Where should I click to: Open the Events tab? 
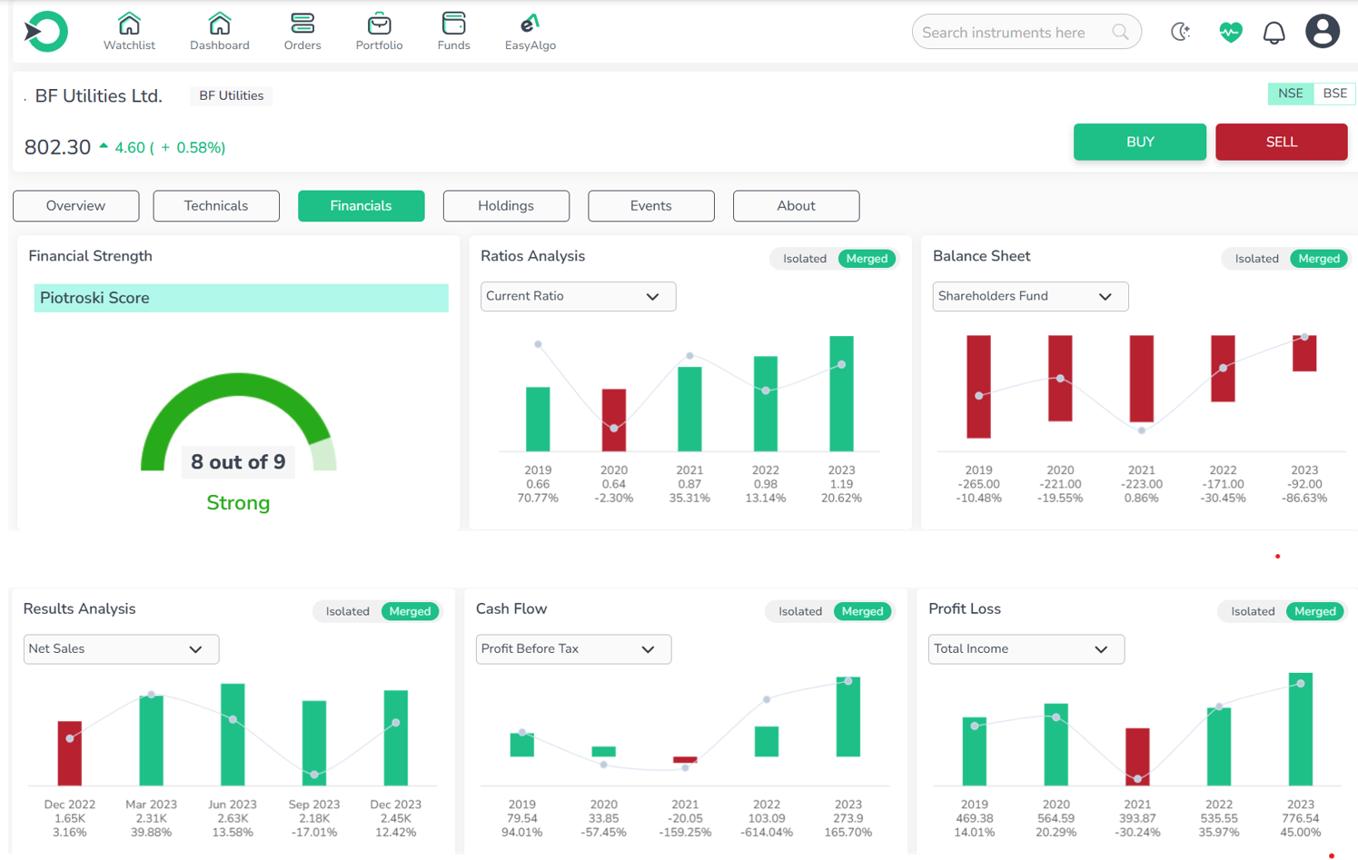(651, 206)
